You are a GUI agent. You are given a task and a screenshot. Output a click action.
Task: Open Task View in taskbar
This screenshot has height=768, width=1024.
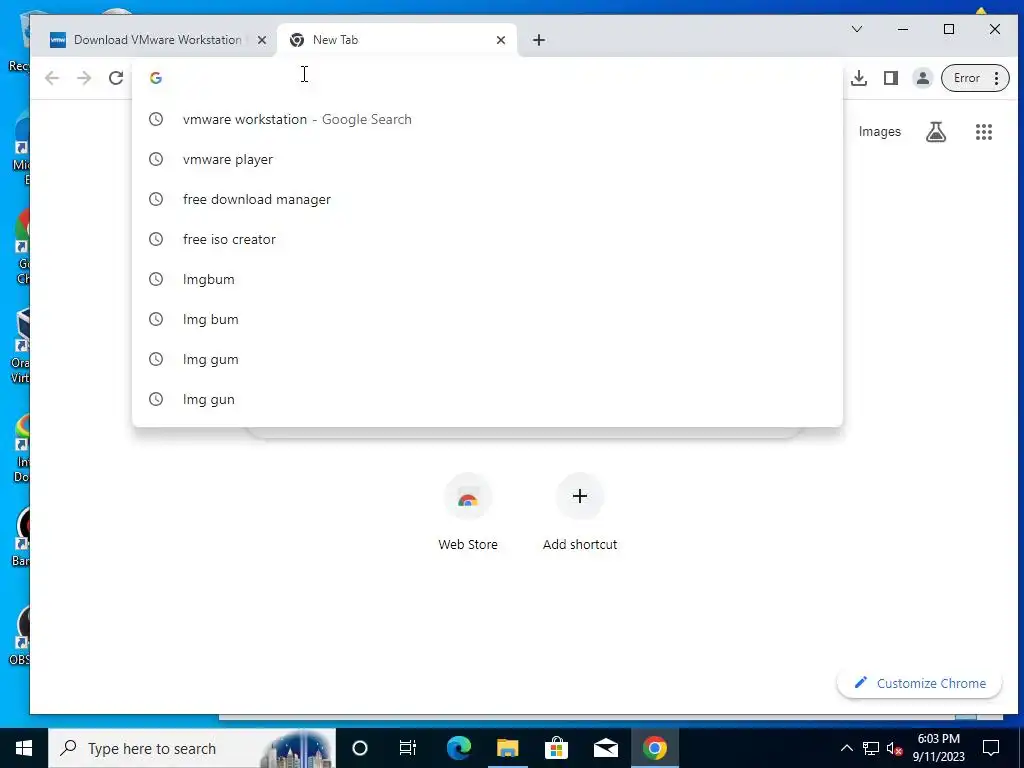click(408, 748)
